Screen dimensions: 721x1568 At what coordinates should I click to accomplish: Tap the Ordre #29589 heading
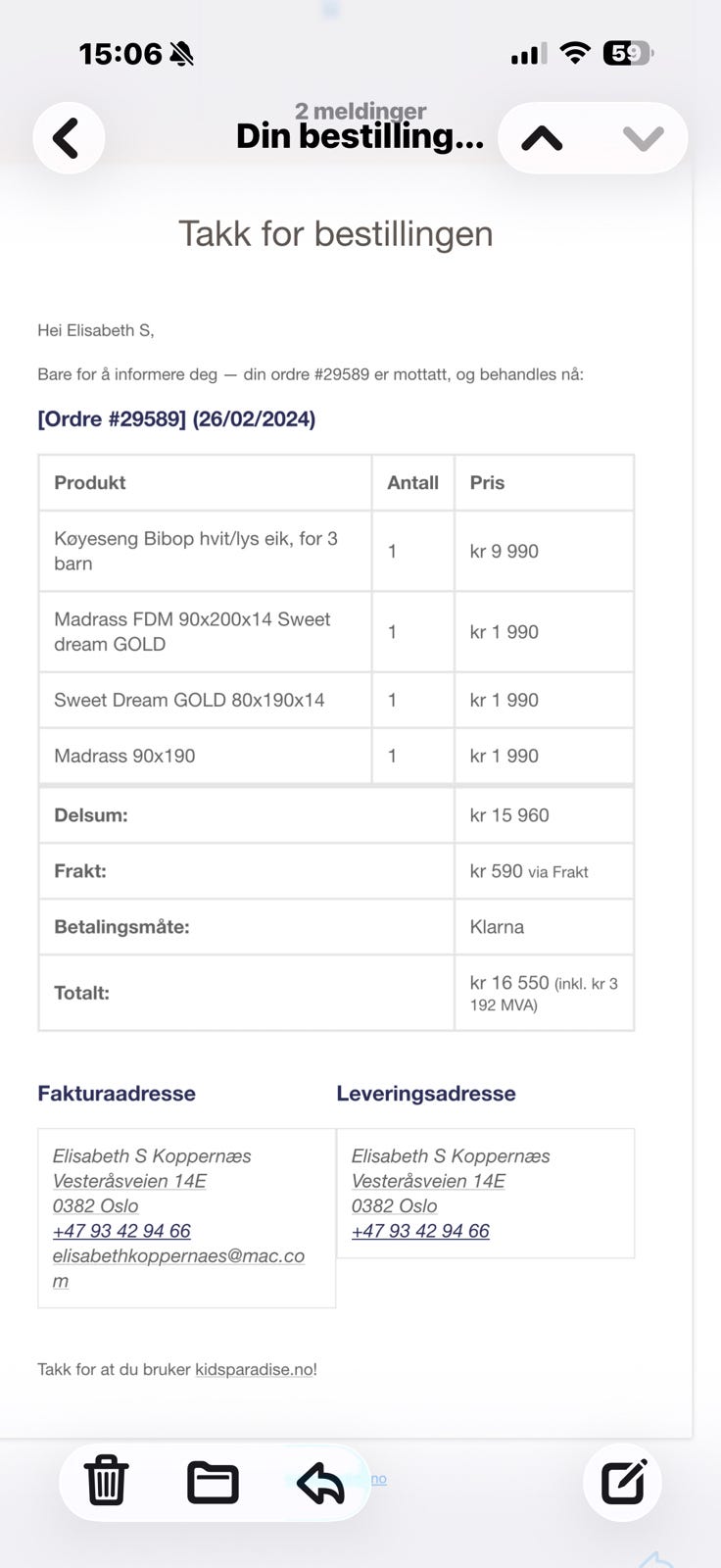click(x=176, y=419)
